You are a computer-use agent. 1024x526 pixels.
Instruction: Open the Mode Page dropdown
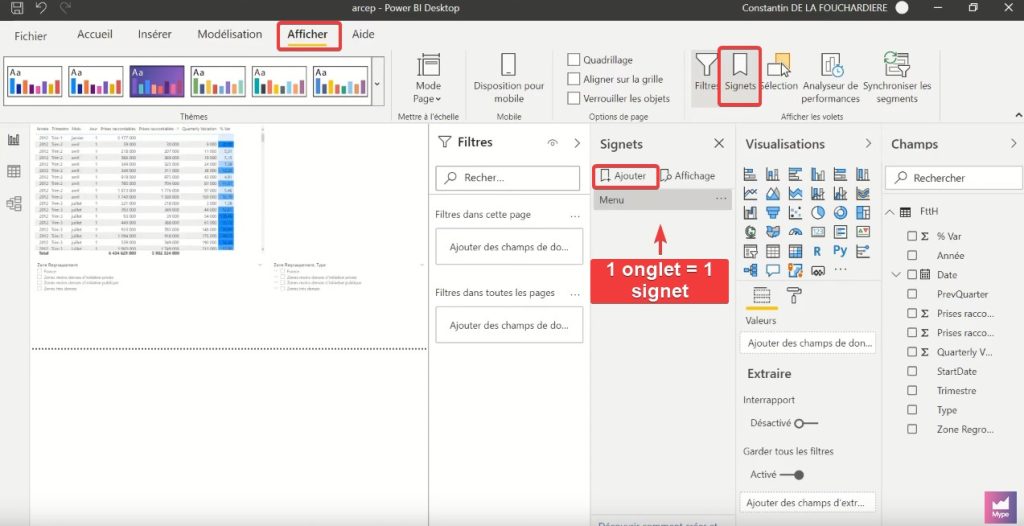pyautogui.click(x=428, y=78)
